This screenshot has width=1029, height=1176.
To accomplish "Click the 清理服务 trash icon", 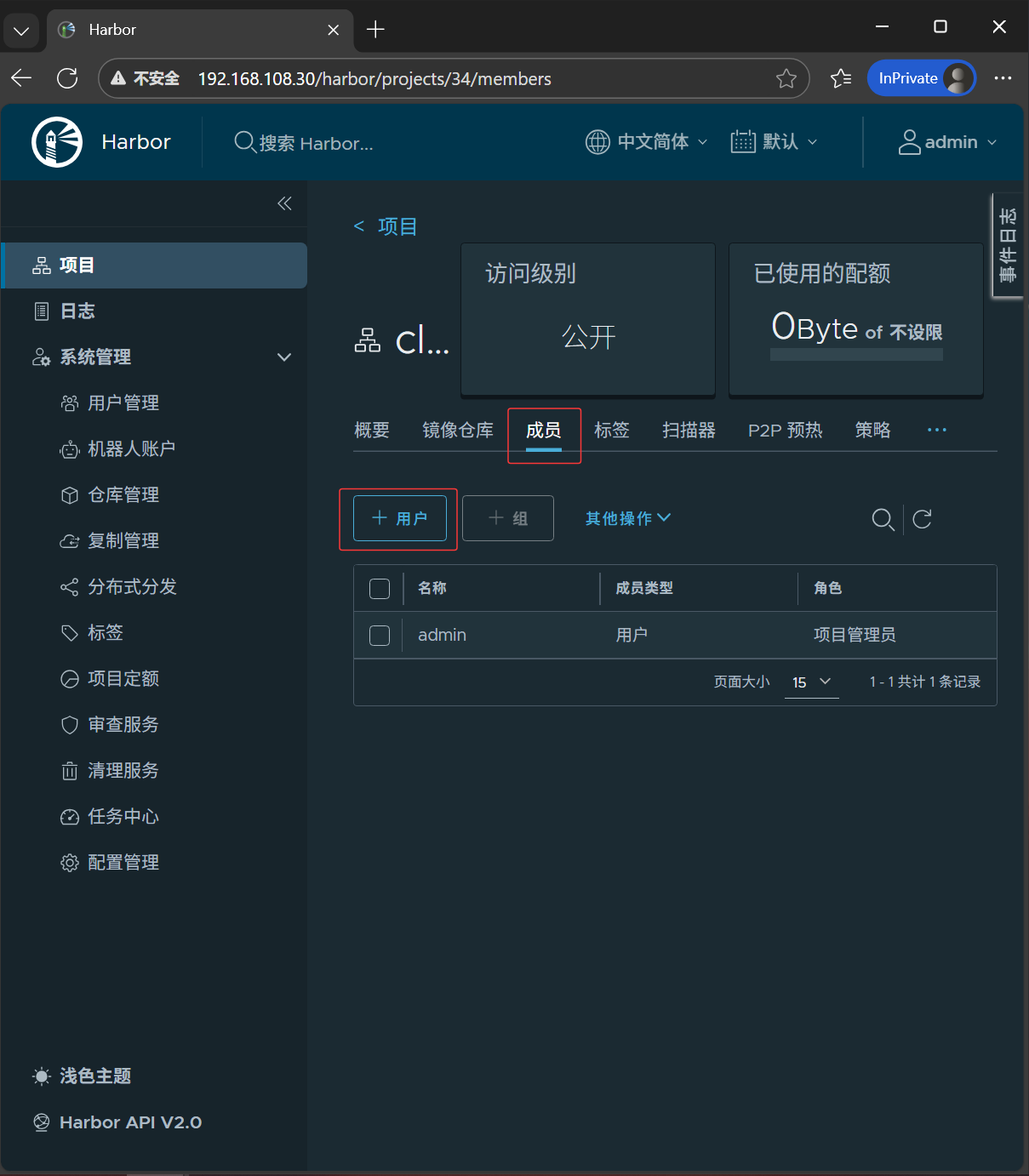I will [x=70, y=771].
